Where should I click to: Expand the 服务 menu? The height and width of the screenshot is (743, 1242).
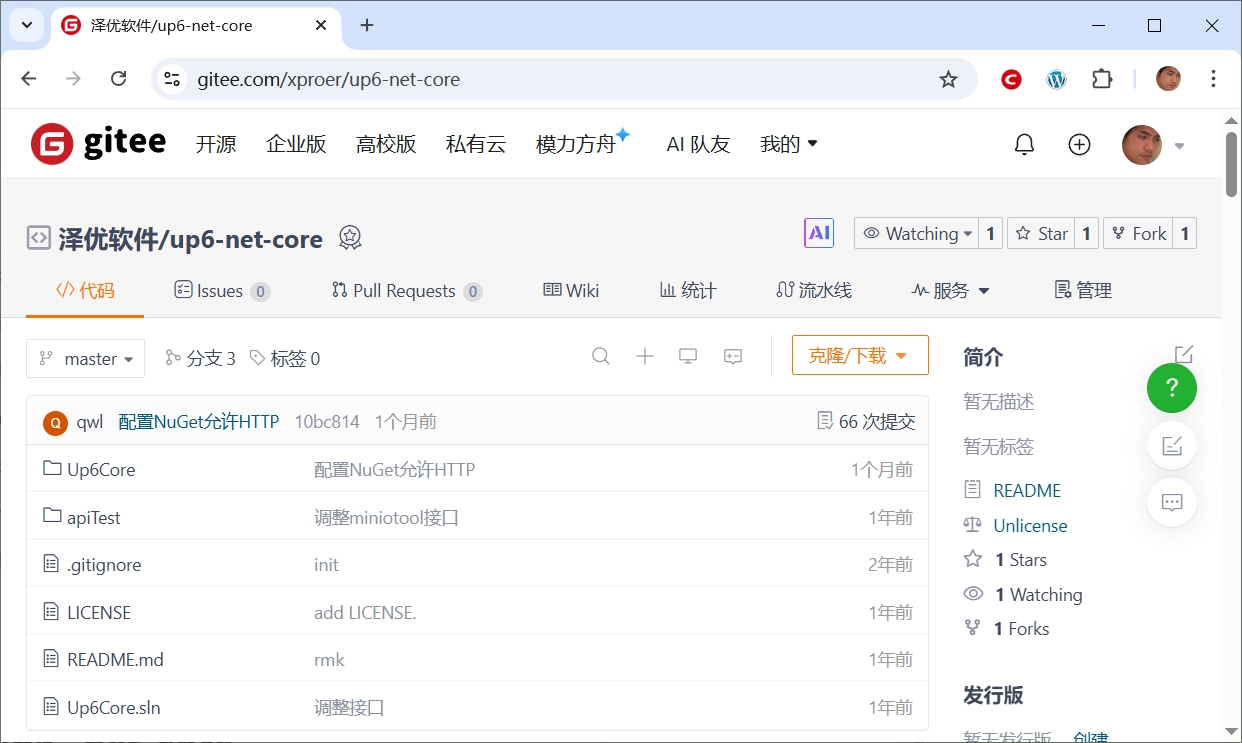[950, 291]
